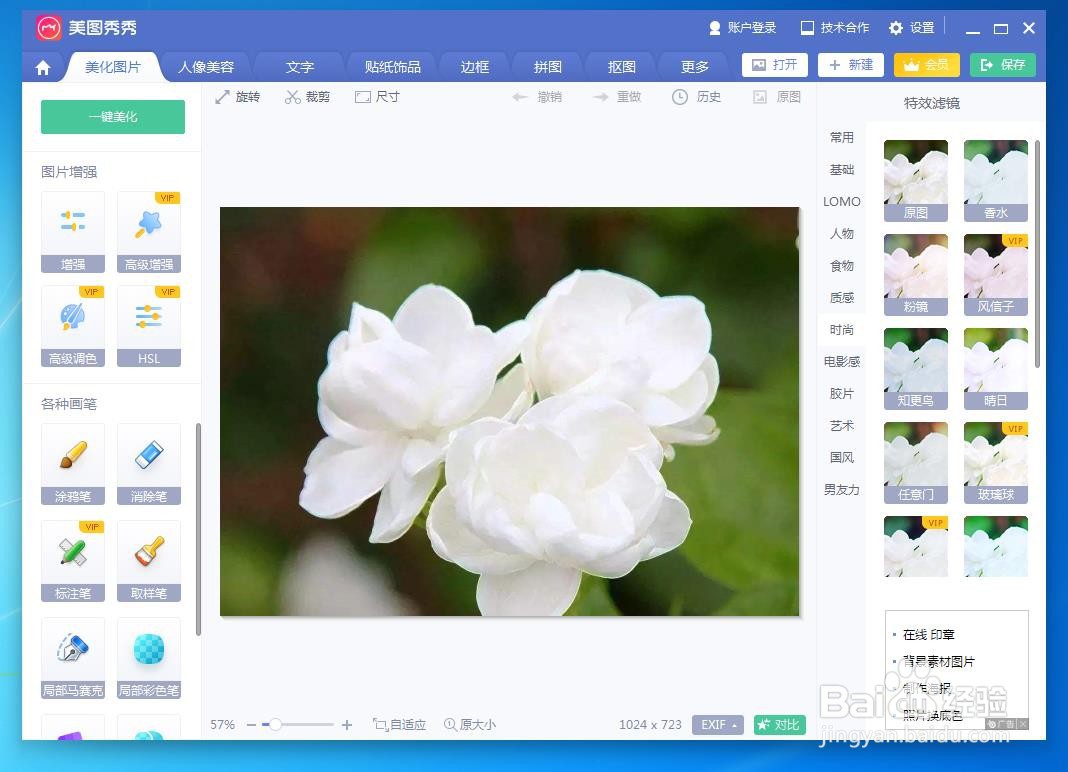Select the 消除笔 eraser pen tool
1068x772 pixels.
[148, 463]
